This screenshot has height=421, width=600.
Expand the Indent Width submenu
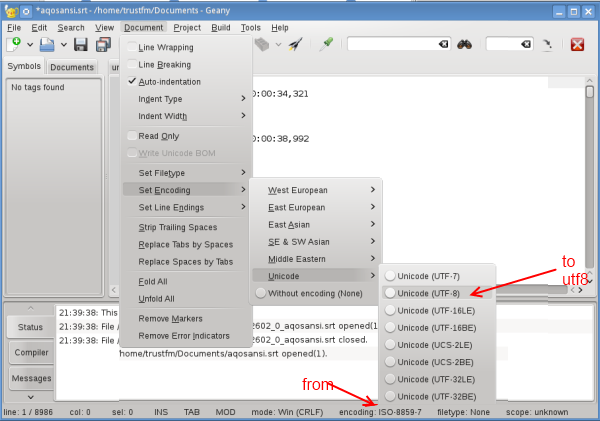186,116
